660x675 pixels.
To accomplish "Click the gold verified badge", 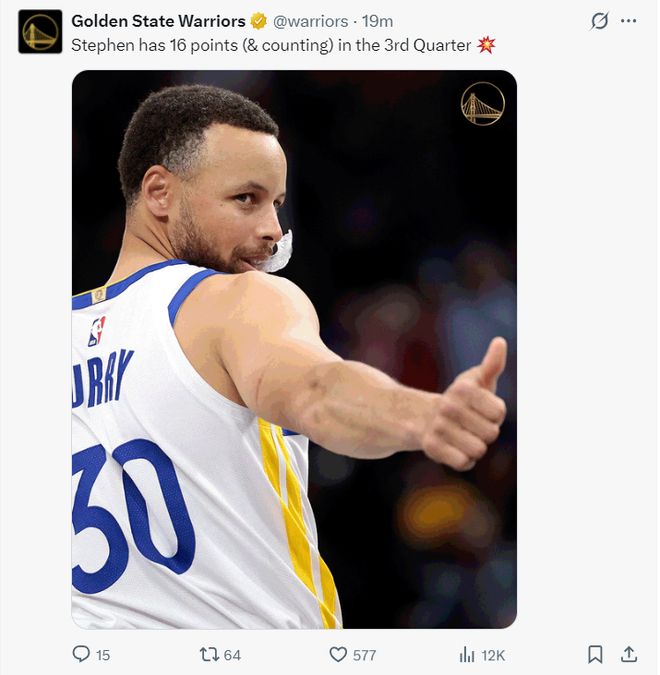I will (258, 21).
